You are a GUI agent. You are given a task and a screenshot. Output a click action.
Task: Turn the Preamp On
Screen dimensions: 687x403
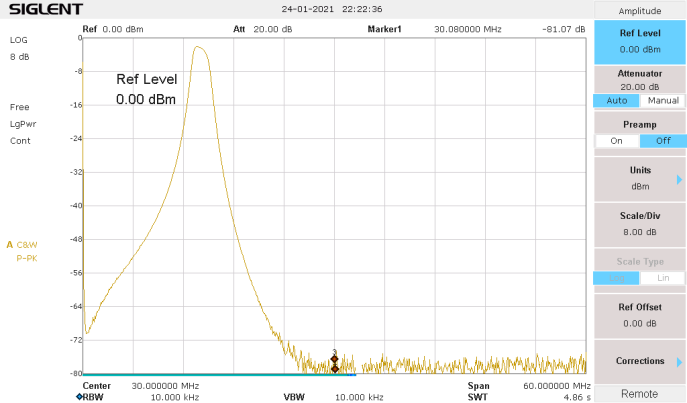tap(615, 141)
